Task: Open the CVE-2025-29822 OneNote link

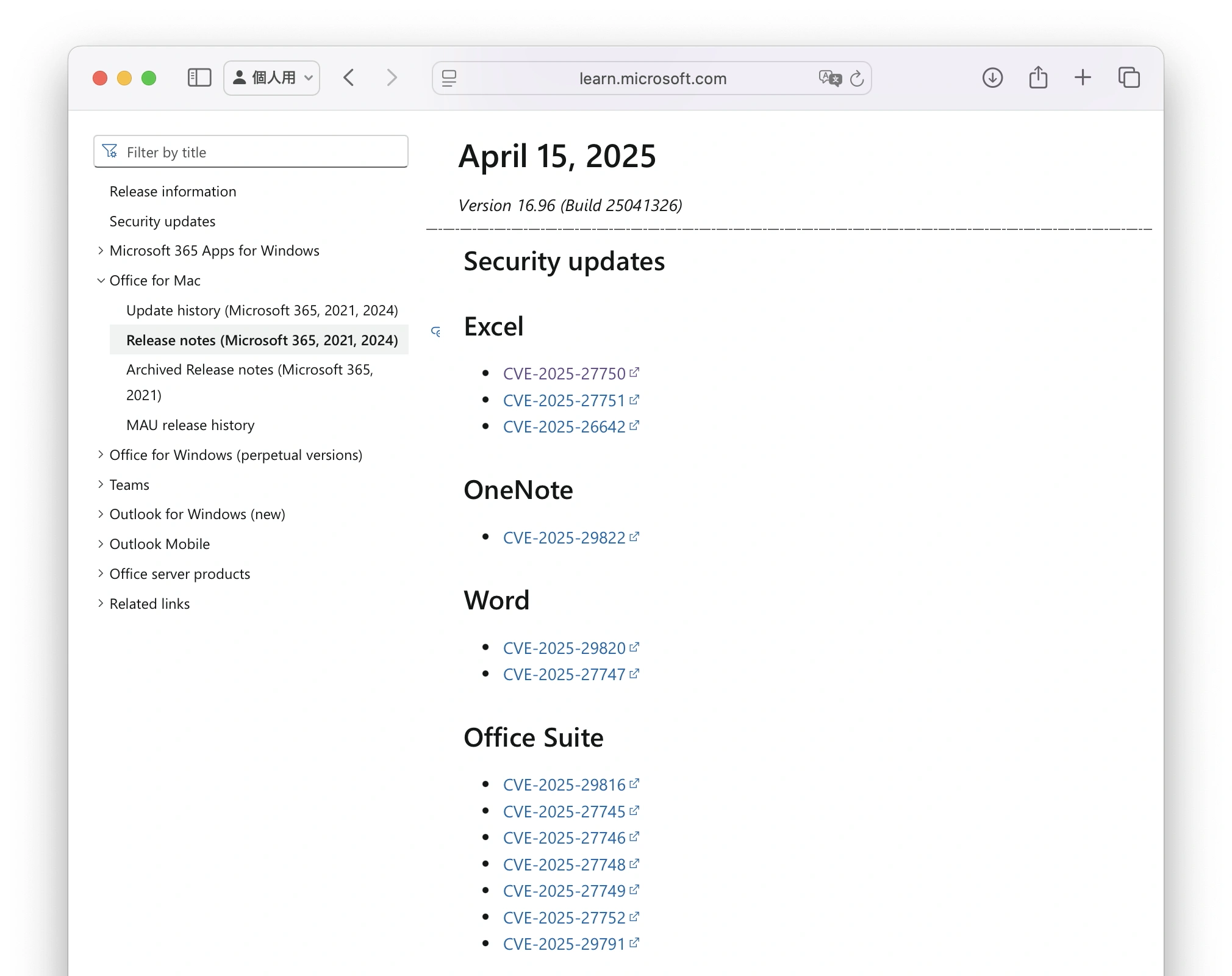Action: [564, 537]
